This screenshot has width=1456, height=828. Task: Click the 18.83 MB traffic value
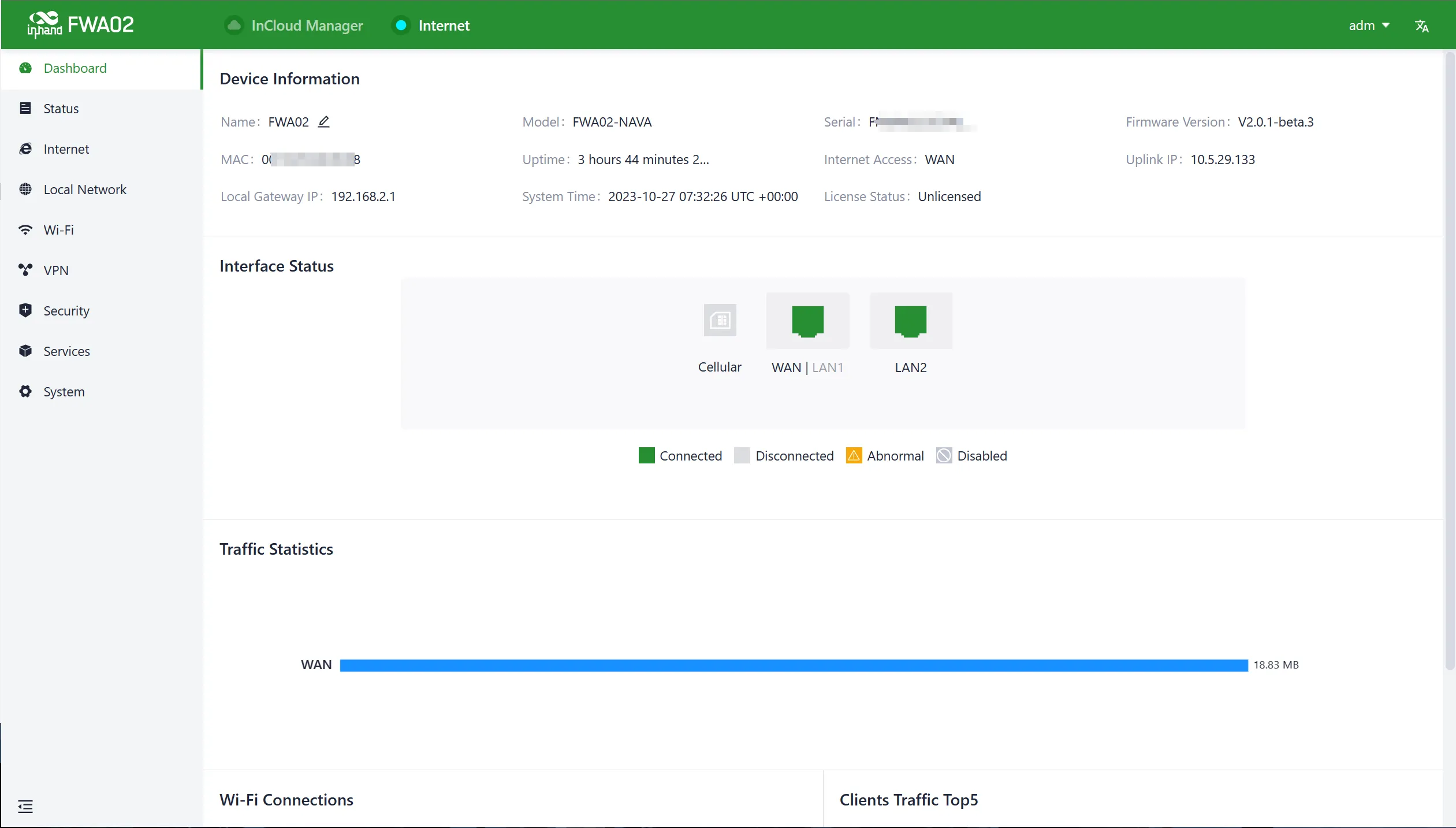1276,665
